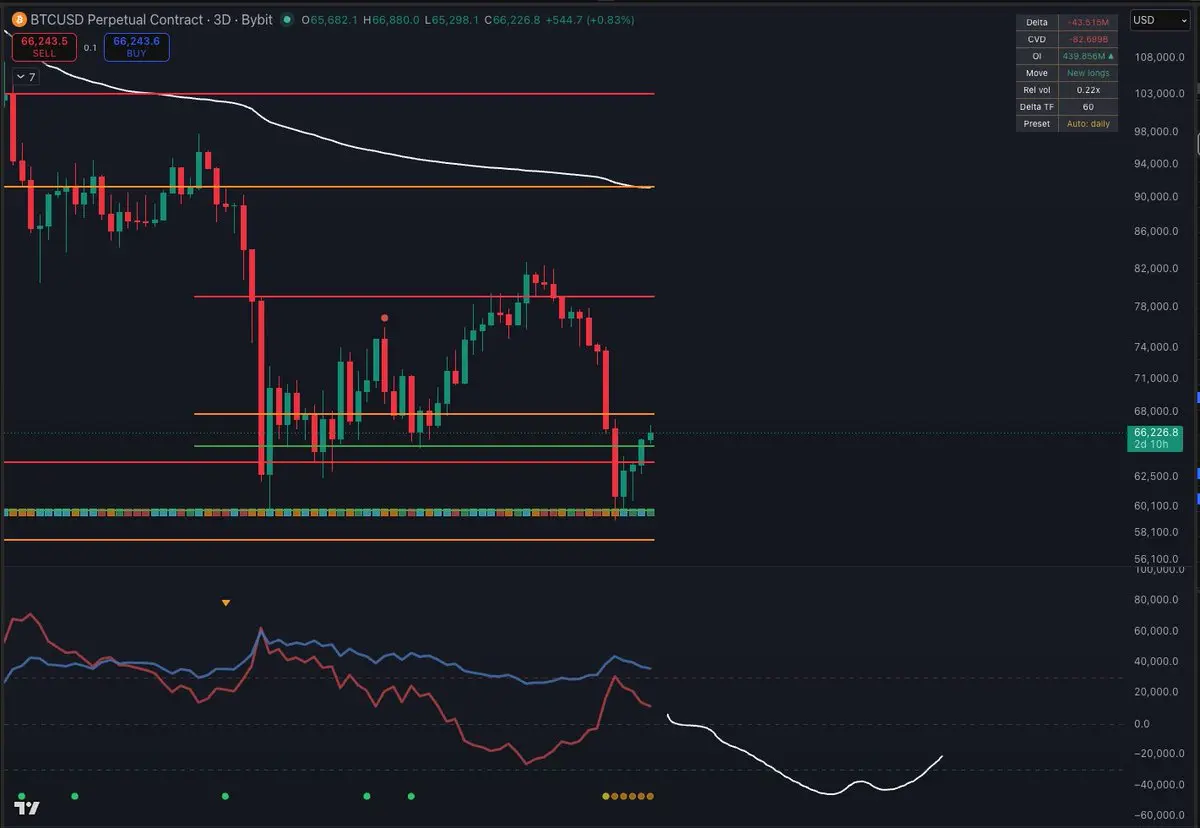This screenshot has width=1200, height=828.
Task: Click the 0.1 order quantity field
Action: (x=90, y=47)
